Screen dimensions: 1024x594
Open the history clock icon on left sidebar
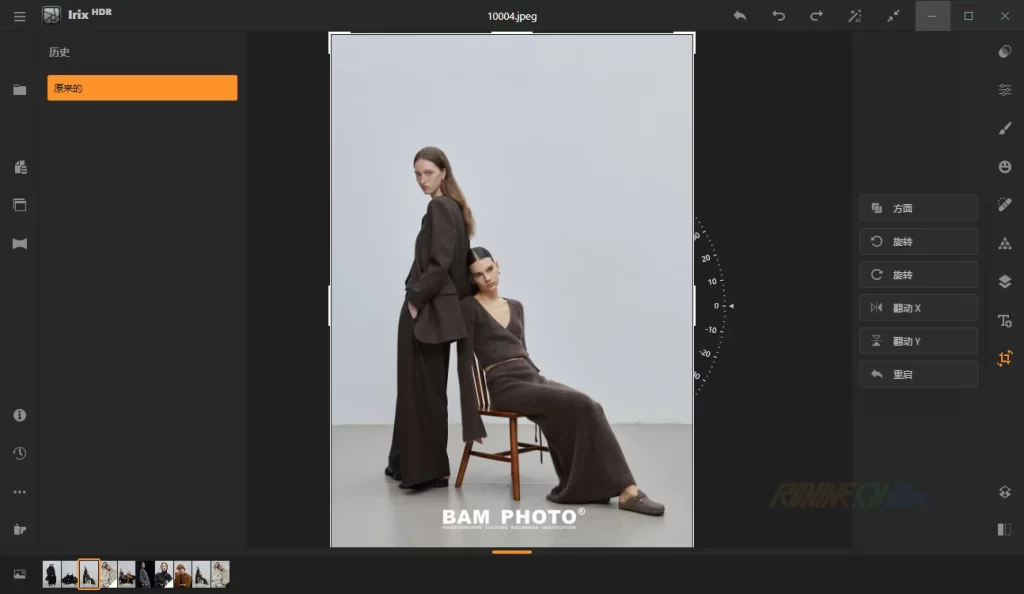pos(19,453)
